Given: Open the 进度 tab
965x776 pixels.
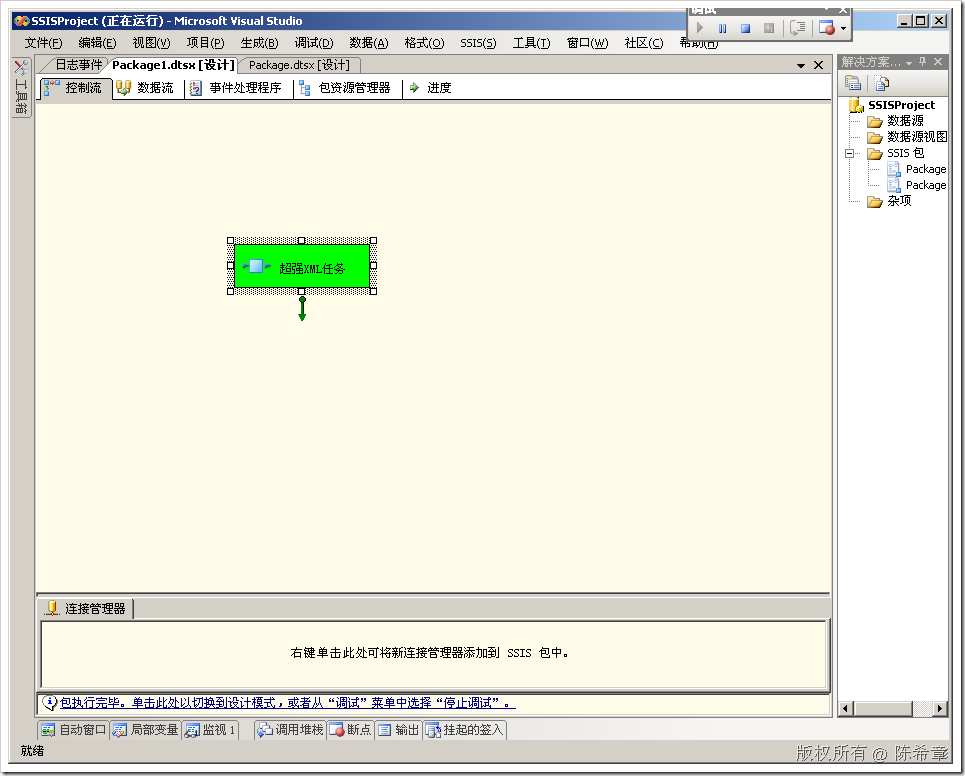Looking at the screenshot, I should [431, 88].
